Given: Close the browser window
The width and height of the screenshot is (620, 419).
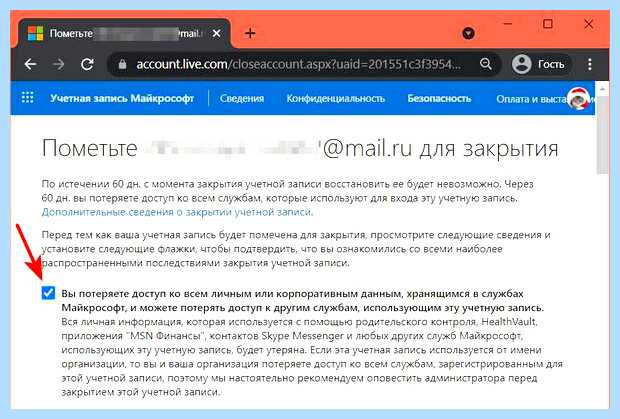Looking at the screenshot, I should tap(588, 24).
